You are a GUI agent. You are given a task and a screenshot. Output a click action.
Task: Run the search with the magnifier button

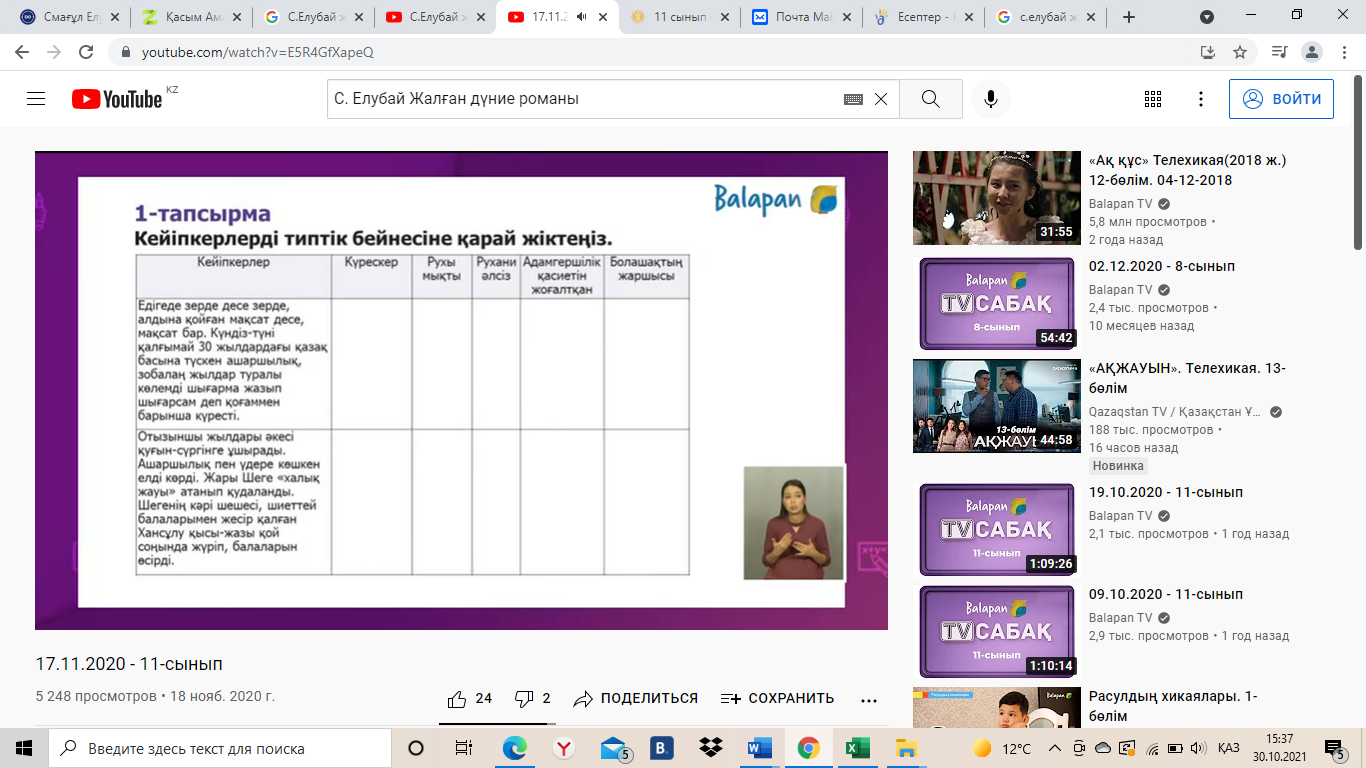931,99
